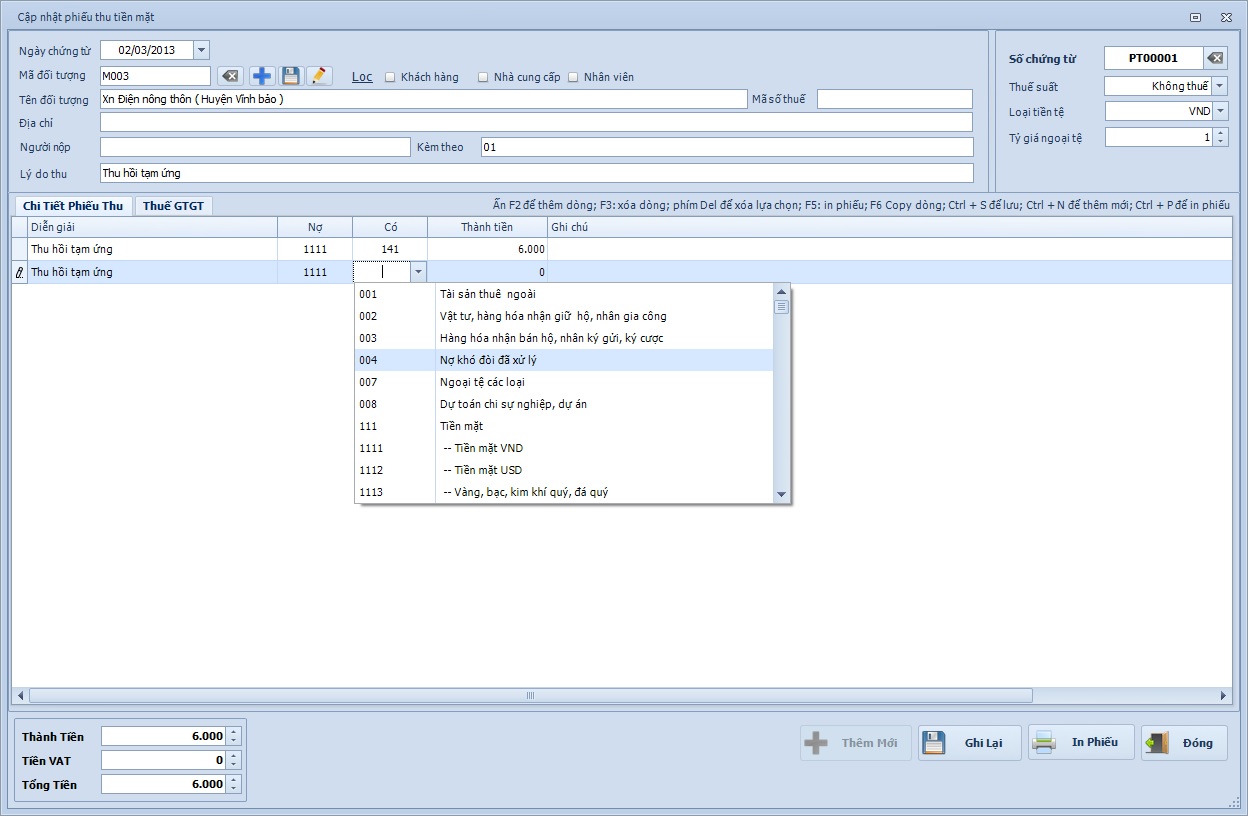Switch to the Thuế GTGT tab
This screenshot has width=1248, height=816.
click(x=173, y=206)
